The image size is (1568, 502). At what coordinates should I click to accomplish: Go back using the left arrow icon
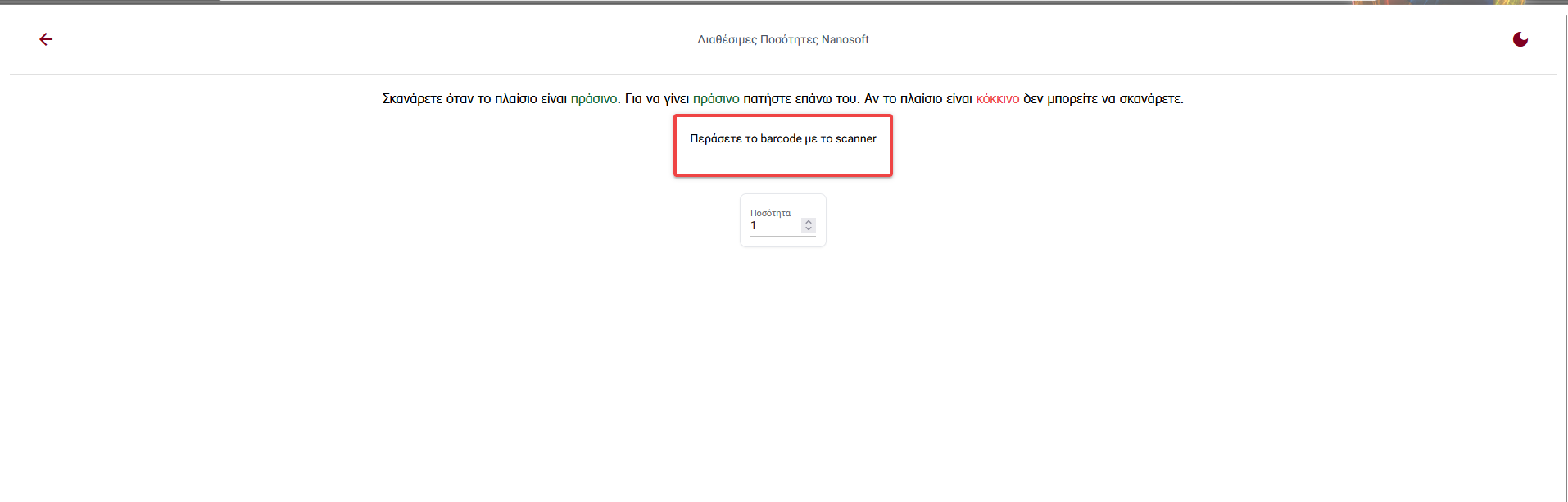(x=46, y=39)
